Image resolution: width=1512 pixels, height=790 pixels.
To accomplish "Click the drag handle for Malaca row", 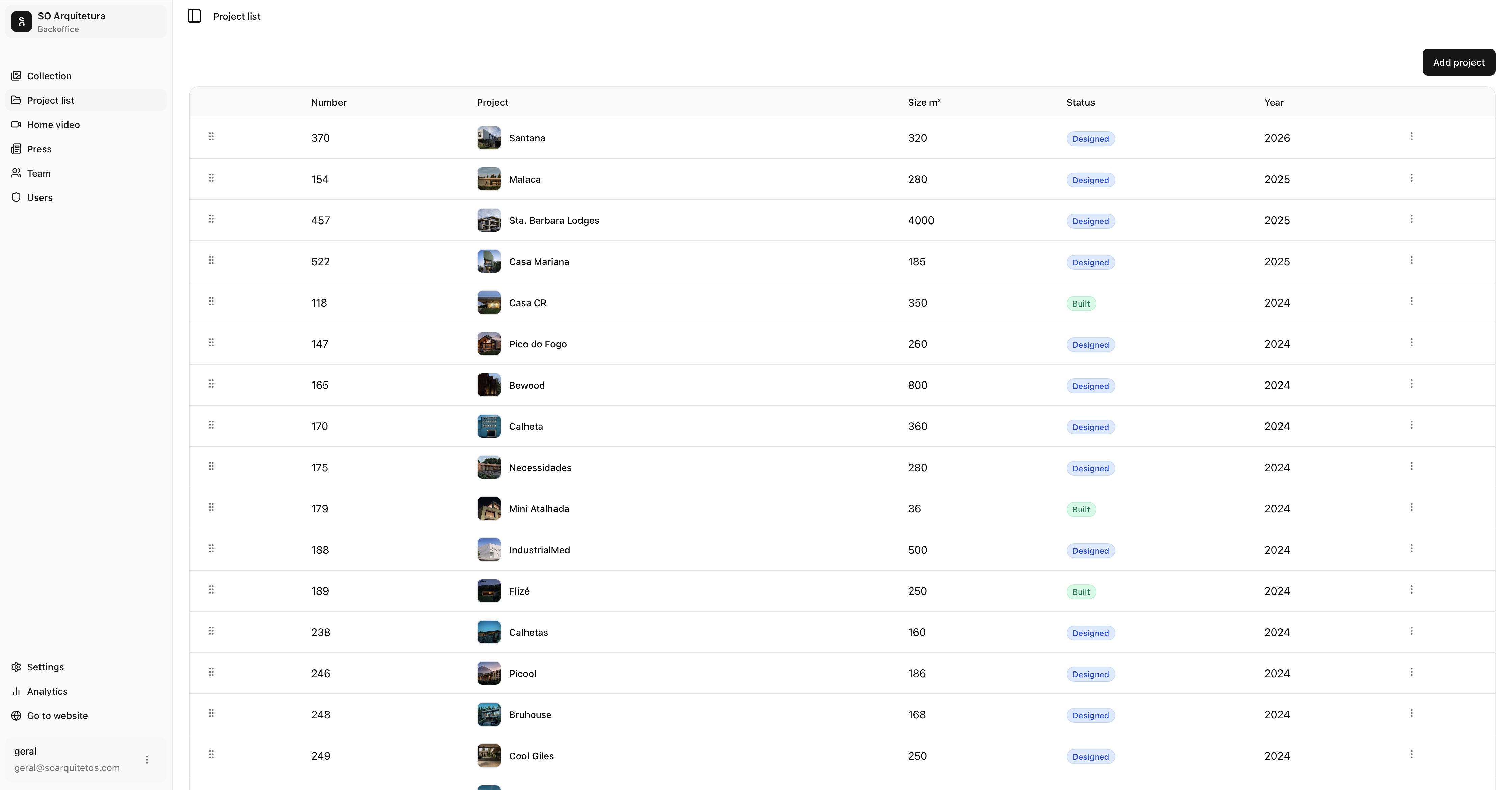I will pyautogui.click(x=211, y=178).
